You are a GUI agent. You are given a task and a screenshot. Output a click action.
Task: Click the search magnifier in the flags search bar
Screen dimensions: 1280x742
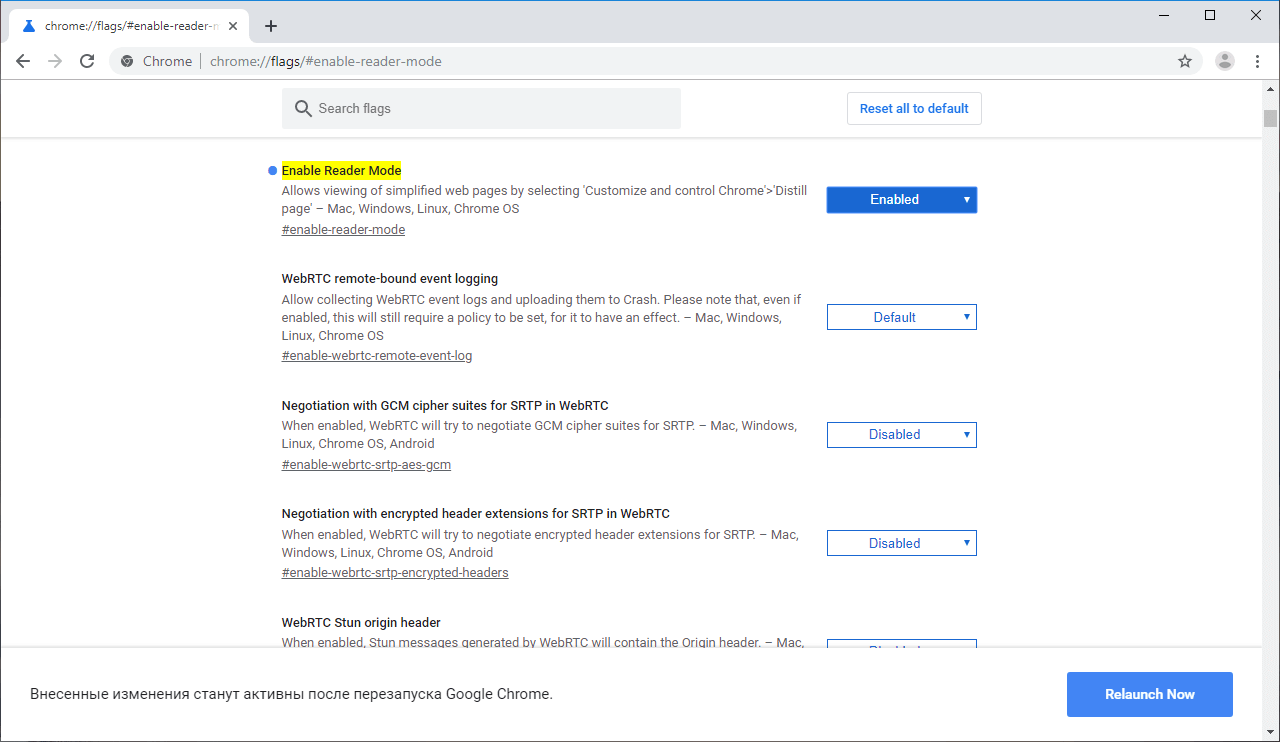point(303,108)
